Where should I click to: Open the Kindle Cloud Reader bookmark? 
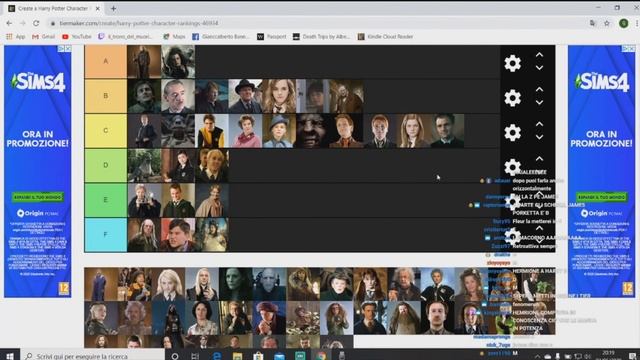385,37
